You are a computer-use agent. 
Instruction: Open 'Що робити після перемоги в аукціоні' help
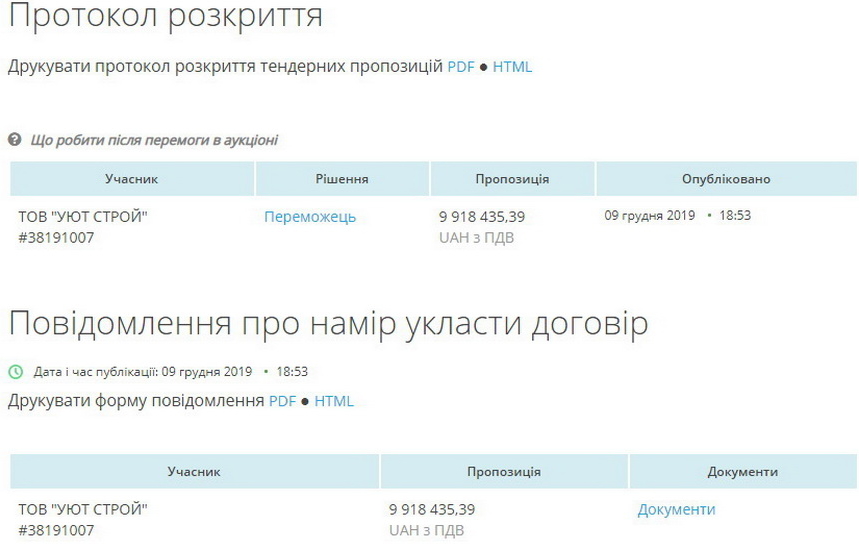[x=154, y=140]
